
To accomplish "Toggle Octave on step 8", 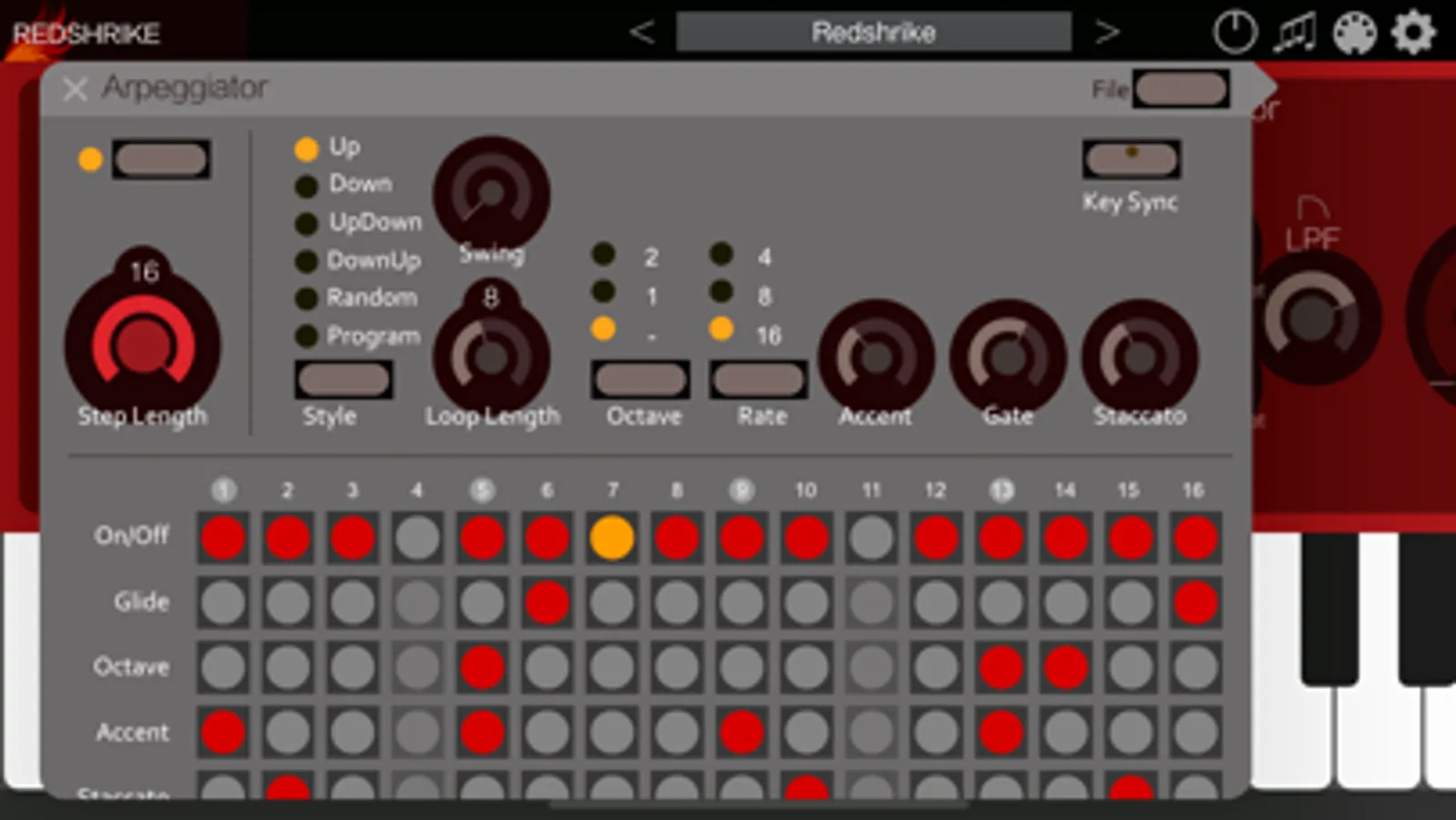I will pyautogui.click(x=677, y=667).
